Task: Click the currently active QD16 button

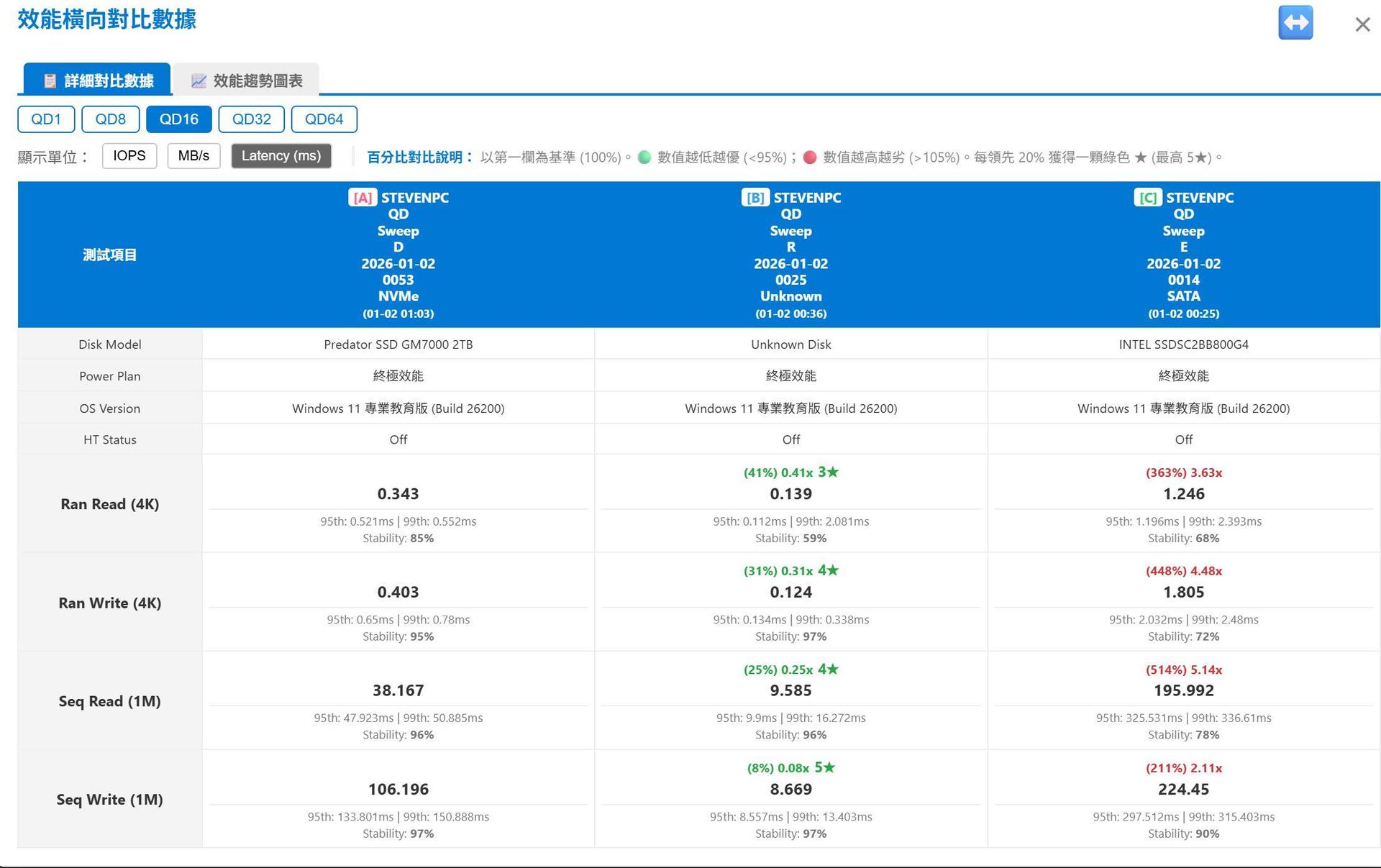Action: [x=178, y=119]
